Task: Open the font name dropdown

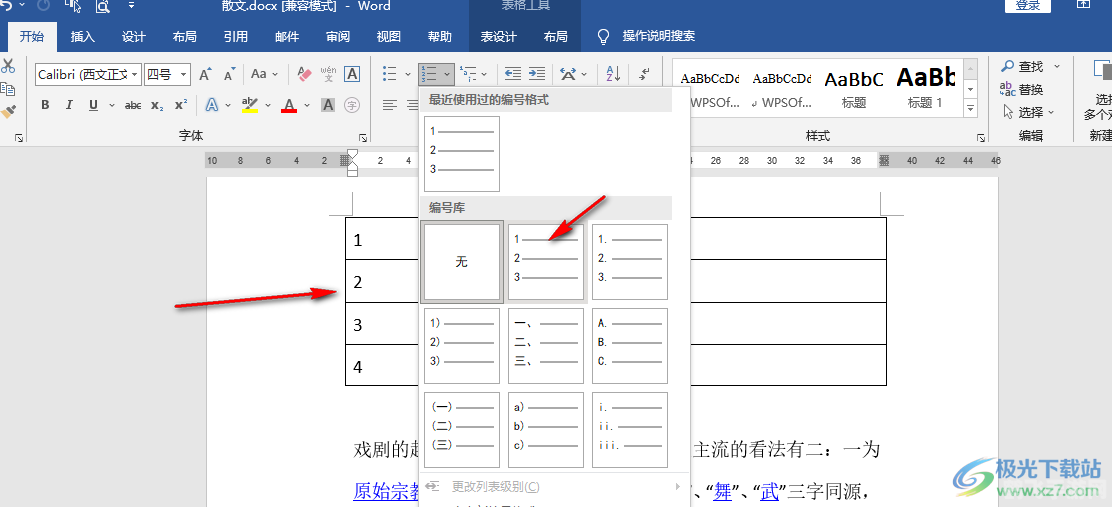Action: (134, 74)
